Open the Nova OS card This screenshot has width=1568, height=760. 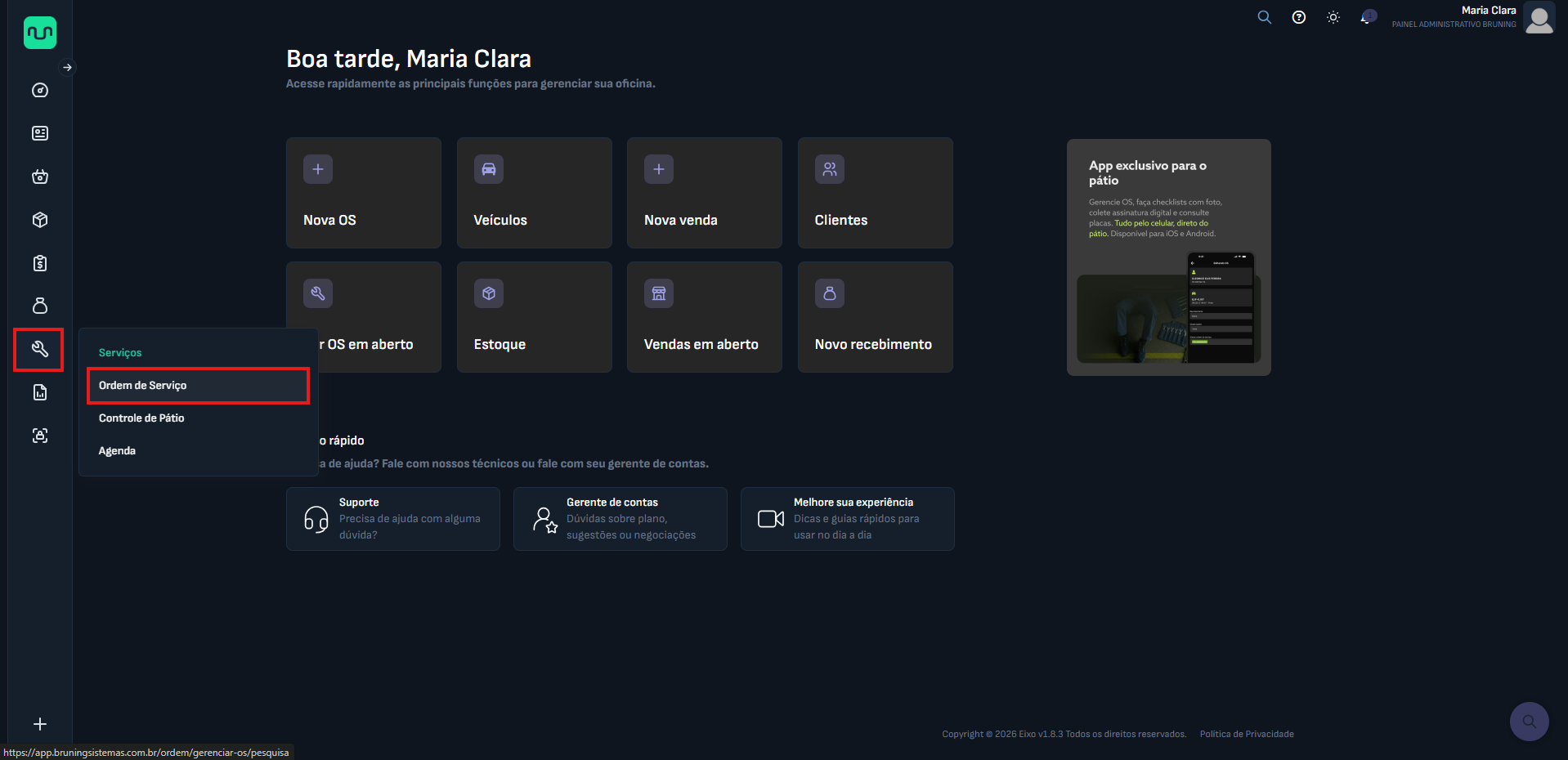[364, 193]
